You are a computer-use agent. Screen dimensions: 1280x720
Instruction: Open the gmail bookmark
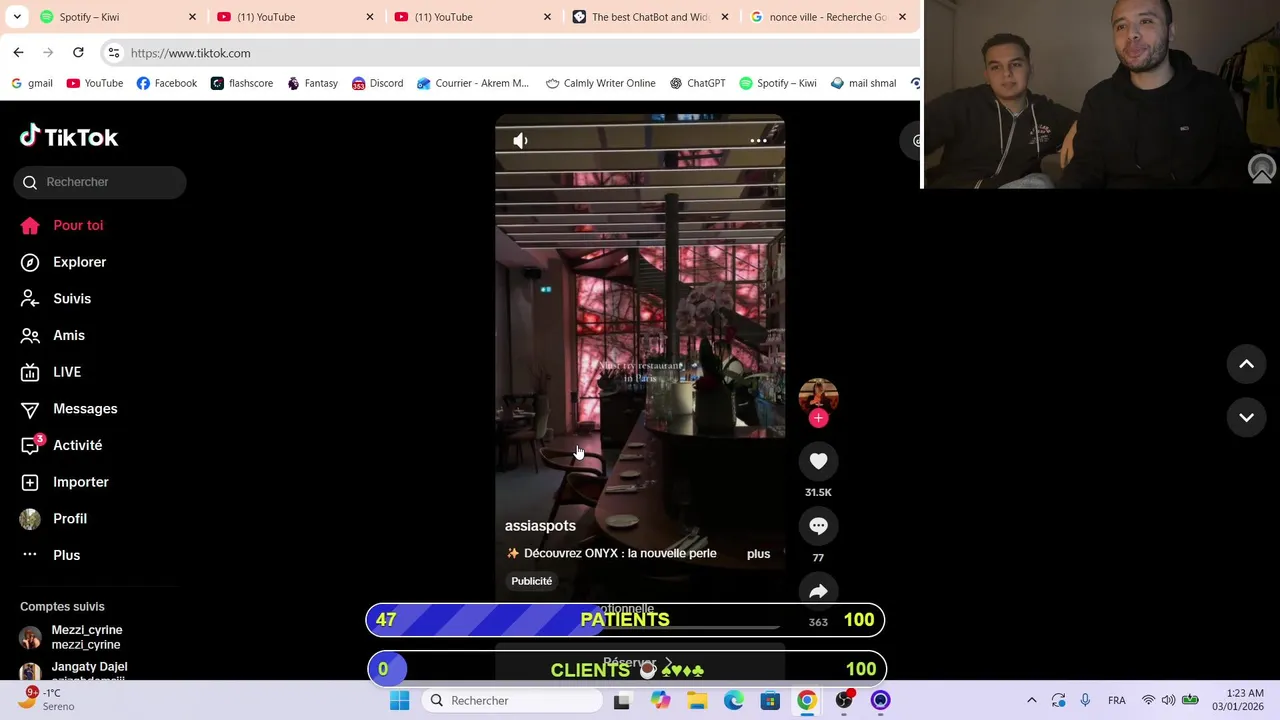(x=31, y=83)
